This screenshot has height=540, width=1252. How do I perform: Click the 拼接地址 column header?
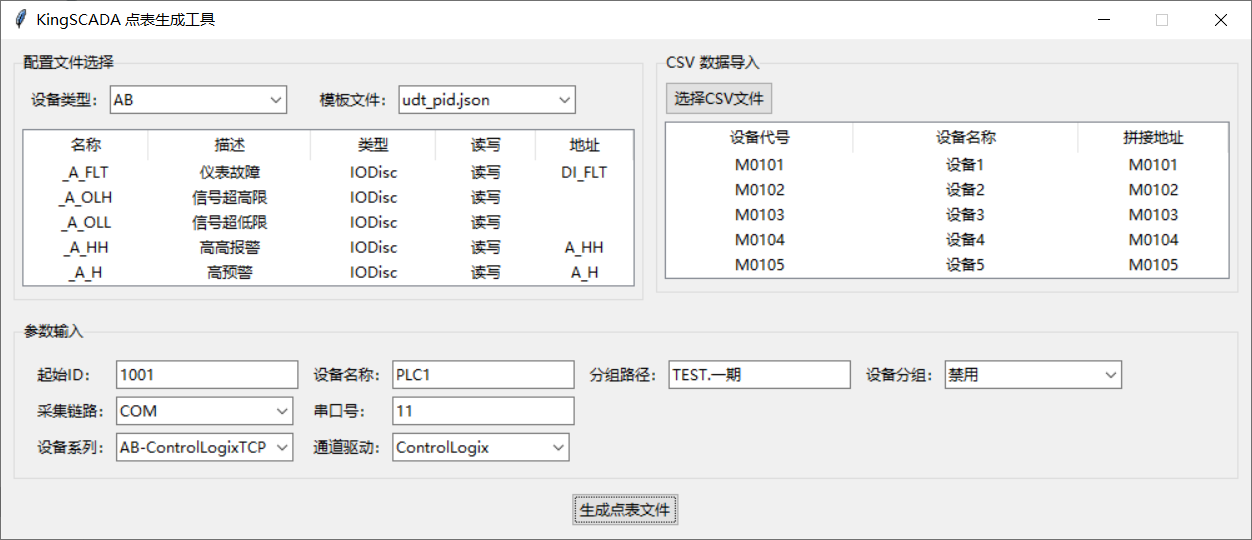click(1153, 137)
